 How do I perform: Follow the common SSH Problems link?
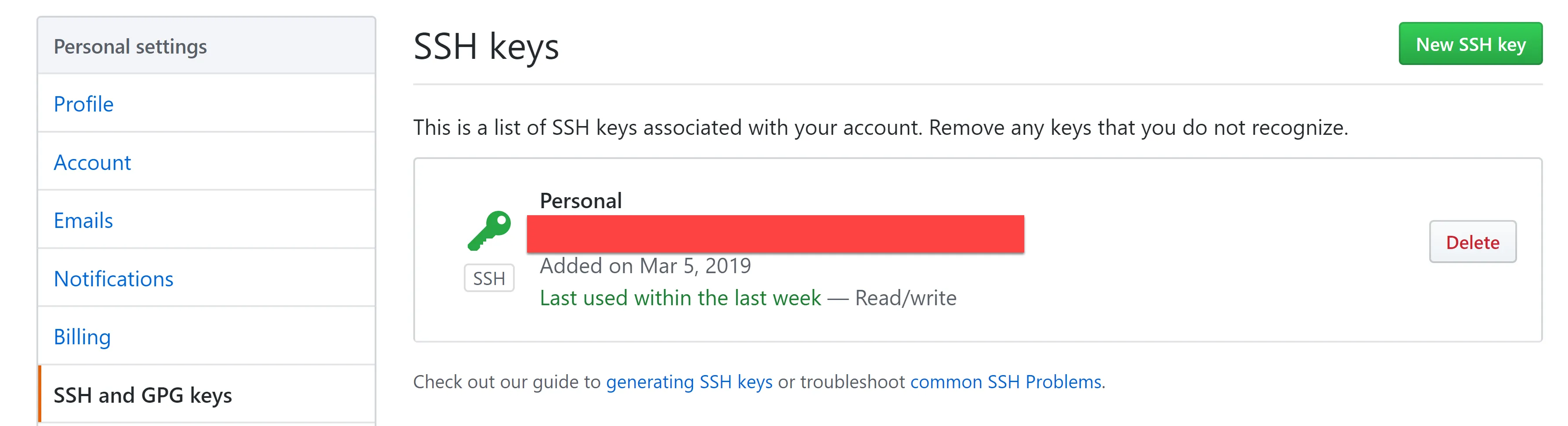point(1005,382)
